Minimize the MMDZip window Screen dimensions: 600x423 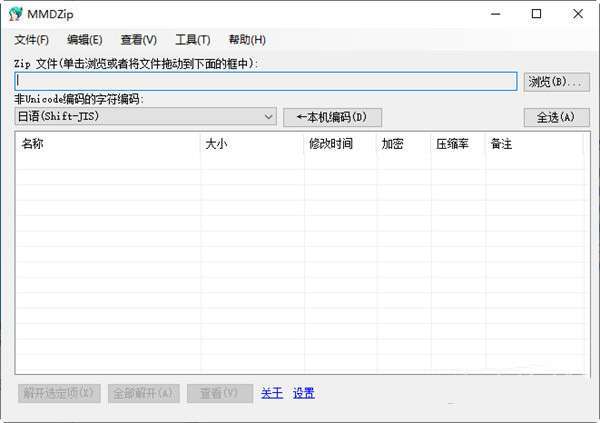point(496,14)
